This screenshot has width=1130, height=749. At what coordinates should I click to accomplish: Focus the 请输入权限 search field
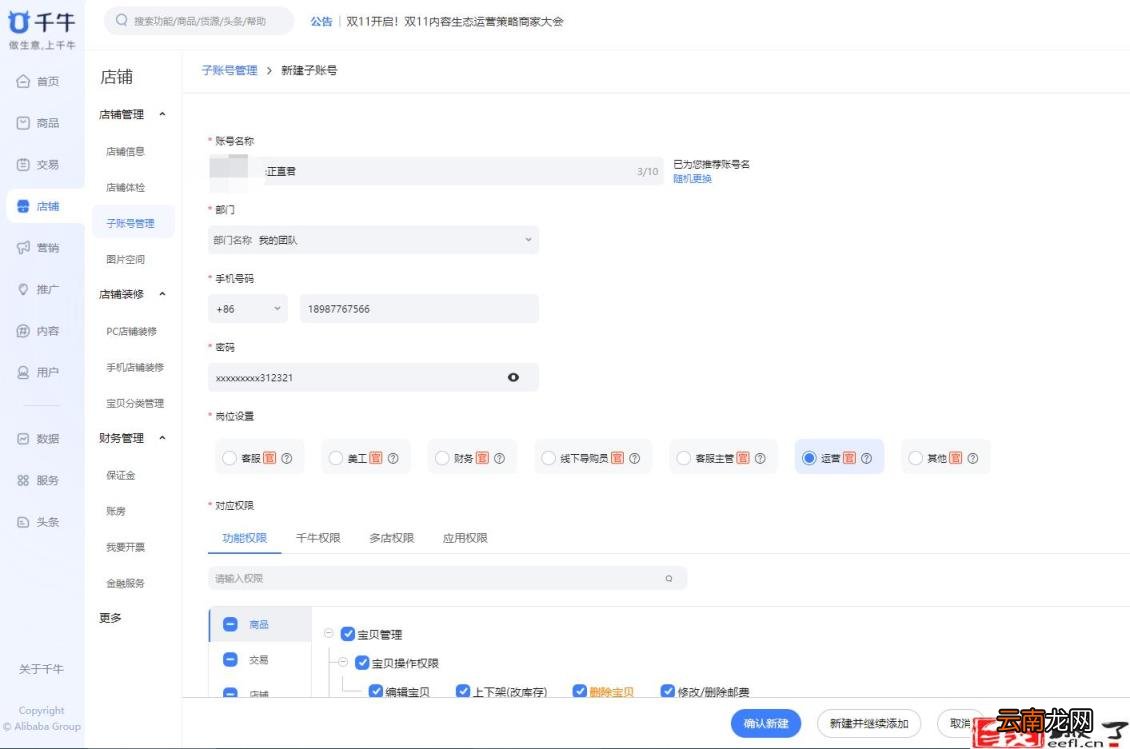click(448, 578)
